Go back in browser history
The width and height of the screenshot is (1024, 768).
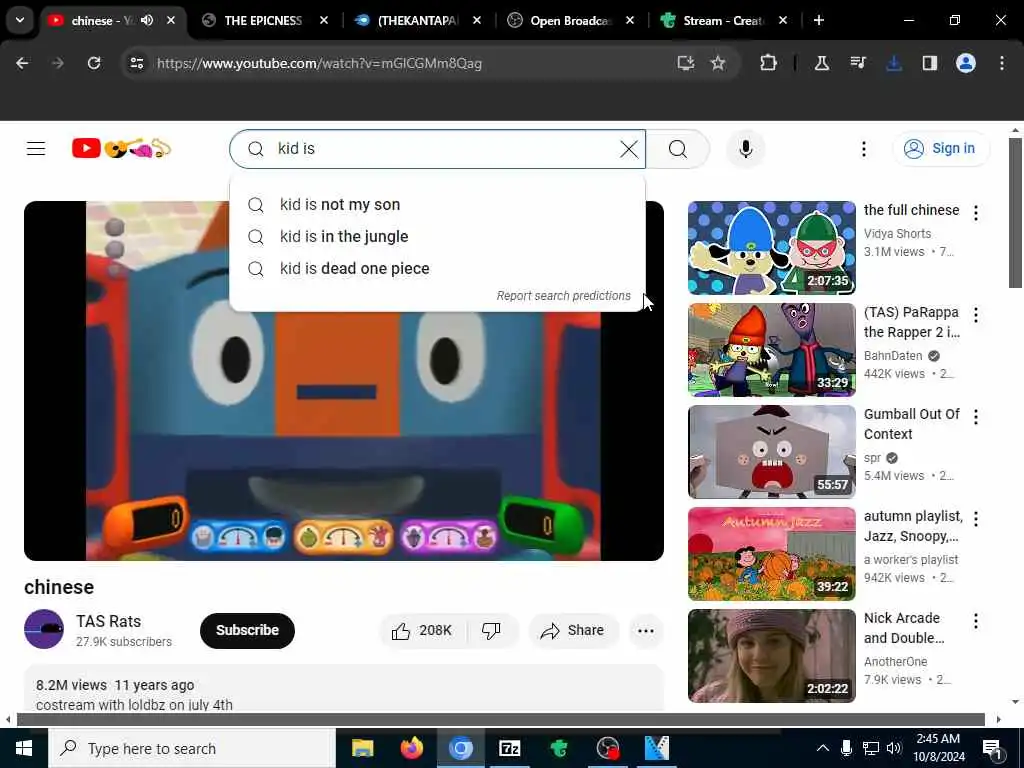22,63
